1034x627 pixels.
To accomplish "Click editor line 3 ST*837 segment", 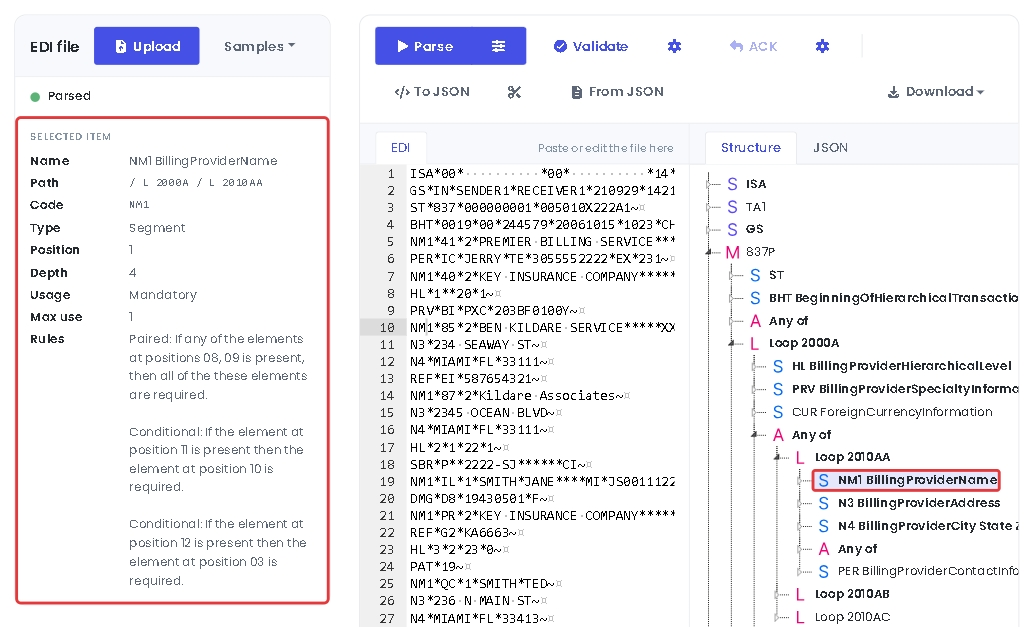I will click(527, 208).
